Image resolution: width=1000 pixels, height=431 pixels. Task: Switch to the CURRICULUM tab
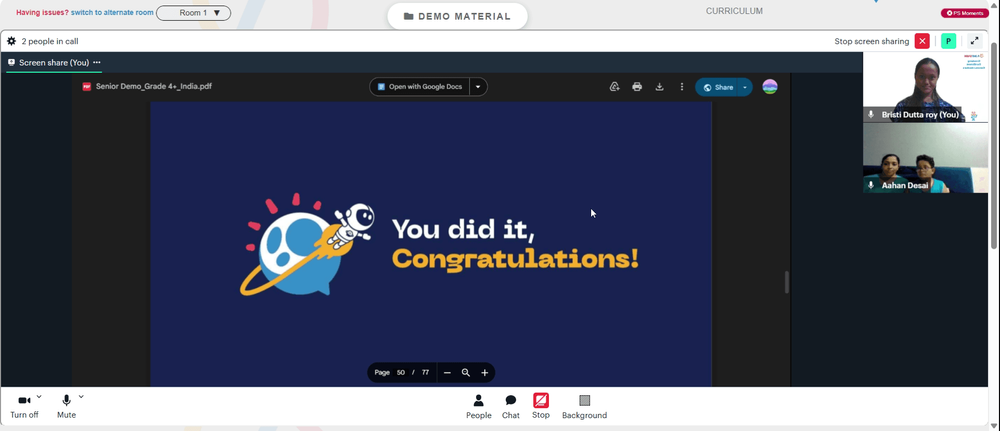click(x=734, y=11)
